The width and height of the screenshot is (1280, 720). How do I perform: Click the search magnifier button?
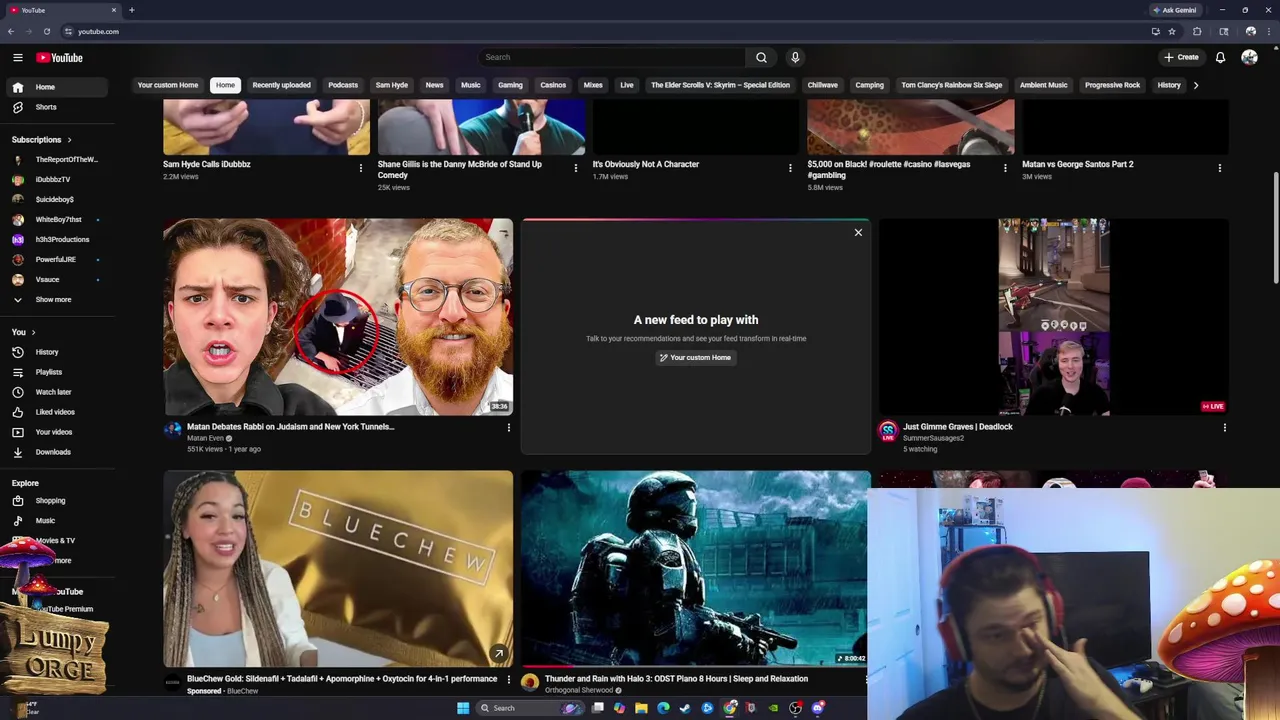pos(761,57)
